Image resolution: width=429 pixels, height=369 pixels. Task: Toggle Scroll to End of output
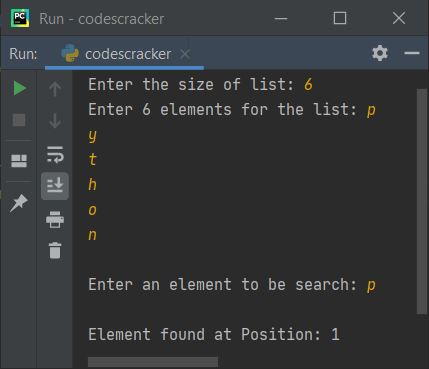coord(55,186)
